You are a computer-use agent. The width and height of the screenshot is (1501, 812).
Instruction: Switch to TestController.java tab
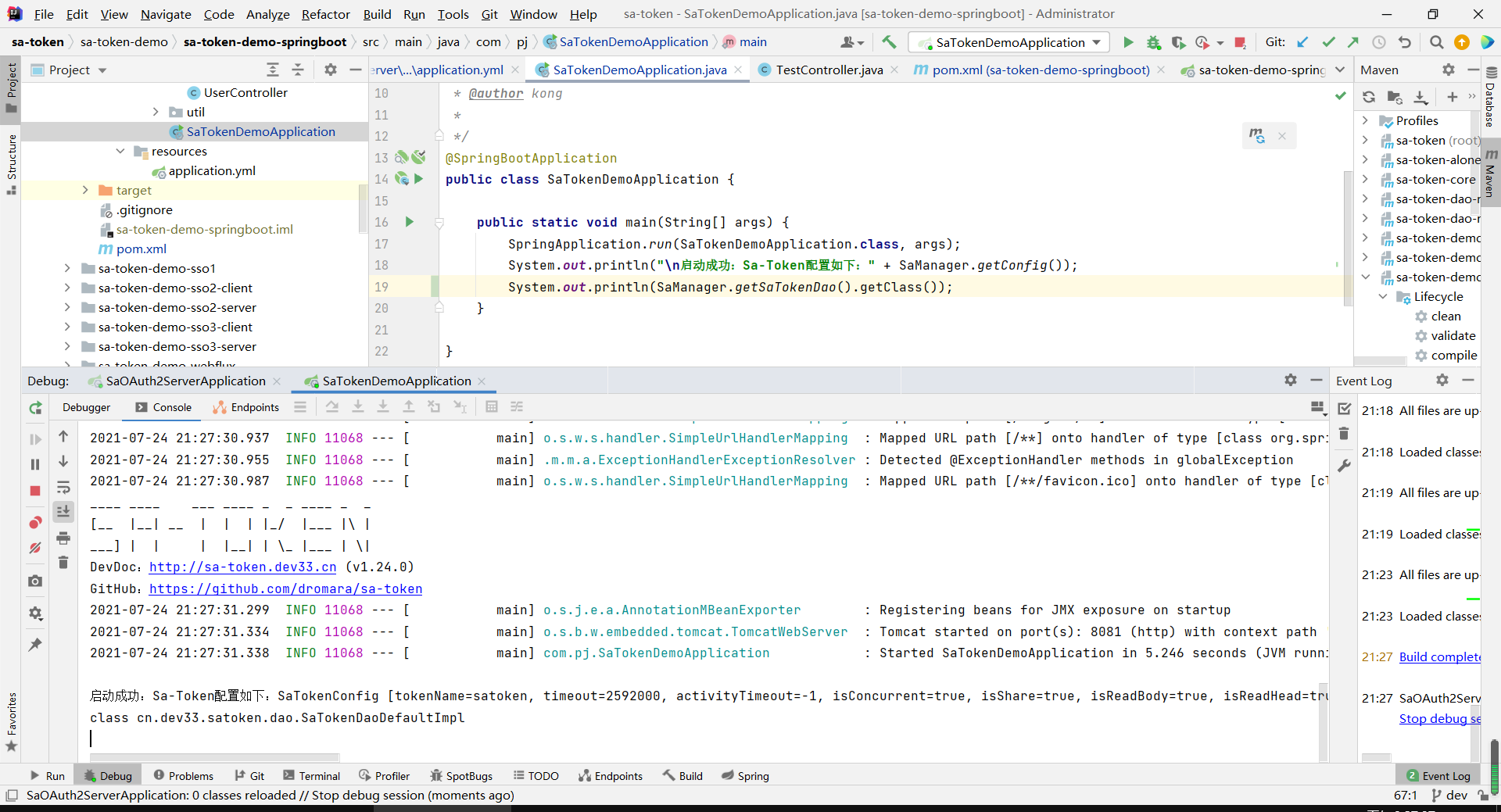point(829,70)
